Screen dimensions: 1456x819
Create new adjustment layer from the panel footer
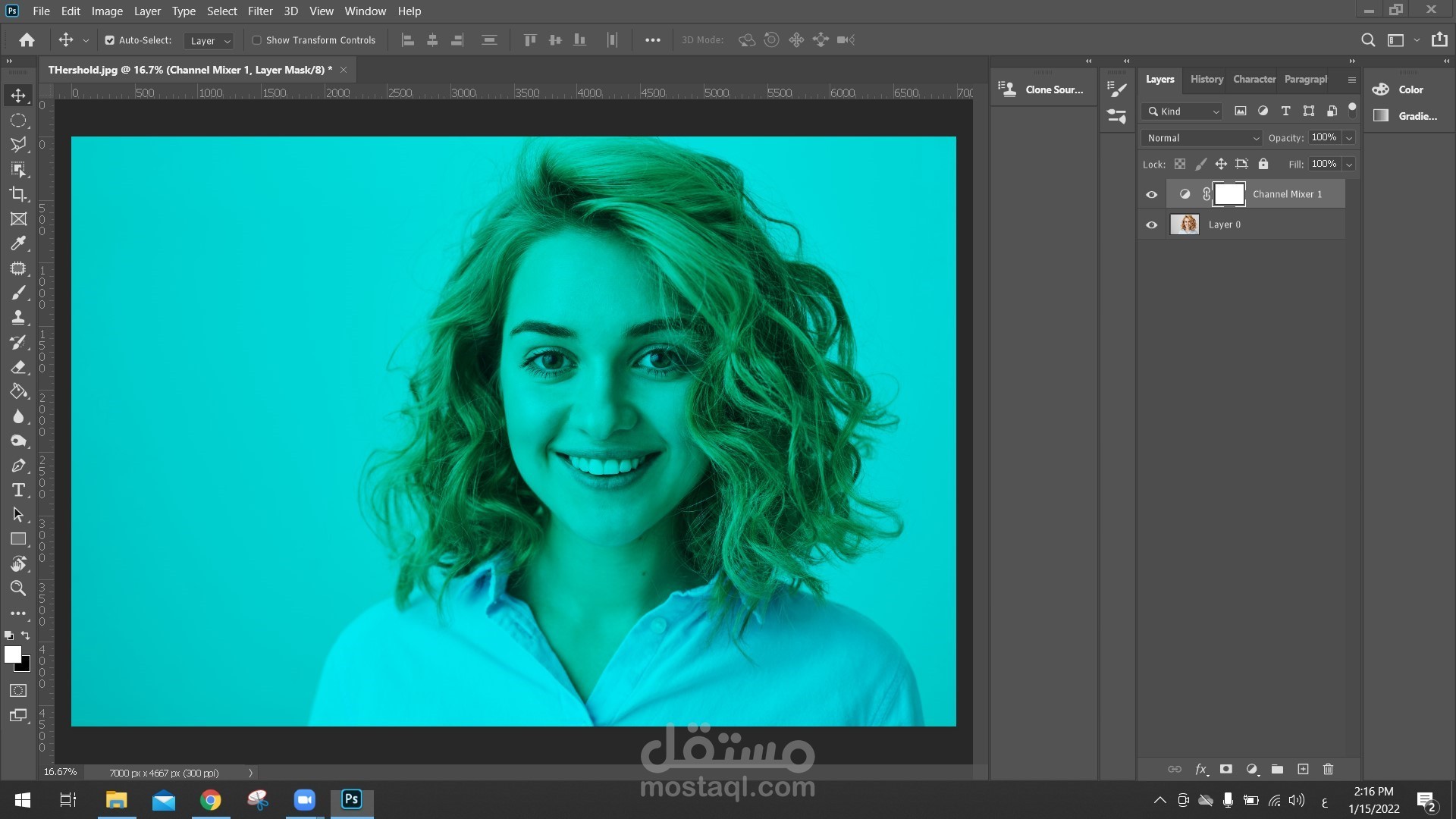pos(1252,769)
